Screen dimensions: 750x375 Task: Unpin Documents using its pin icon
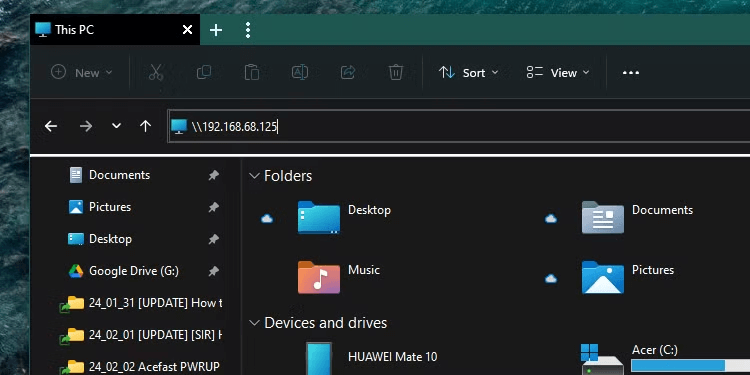coord(213,176)
